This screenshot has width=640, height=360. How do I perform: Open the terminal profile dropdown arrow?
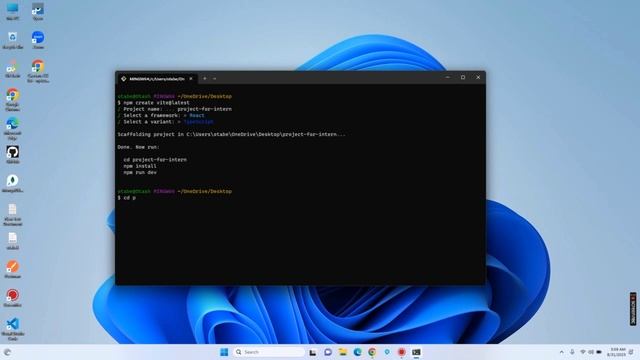[x=215, y=78]
